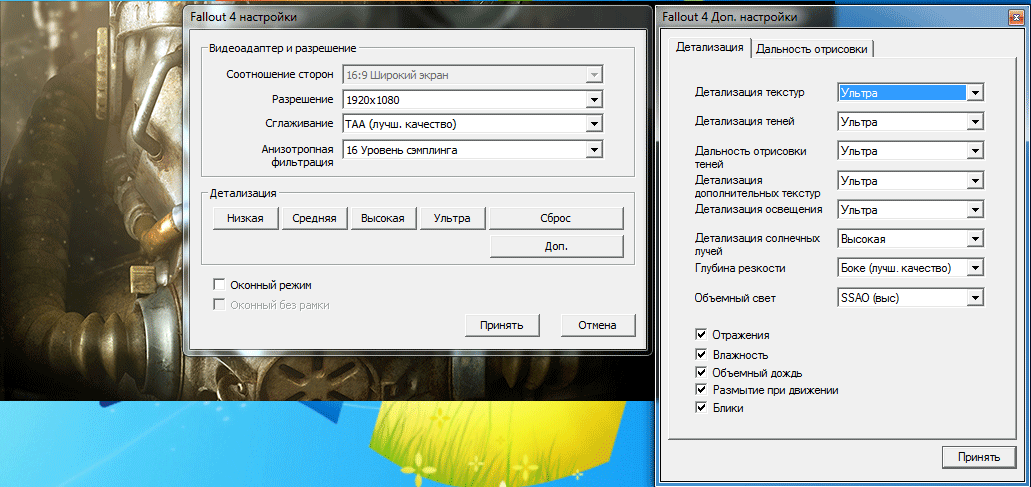The image size is (1031, 487).
Task: Toggle the Размытие при движении checkbox
Action: (x=701, y=390)
